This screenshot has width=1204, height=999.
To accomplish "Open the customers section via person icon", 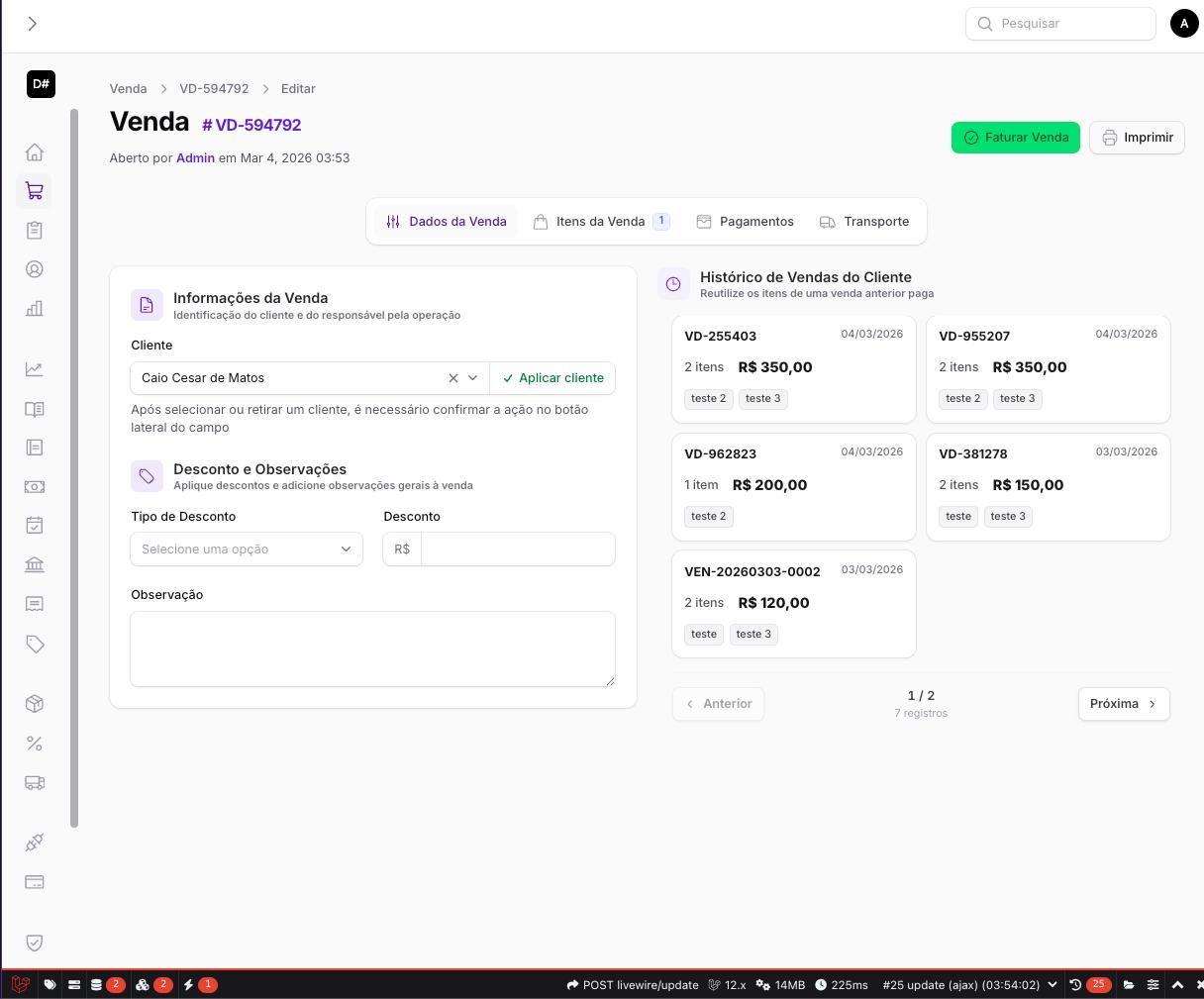I will 35,268.
